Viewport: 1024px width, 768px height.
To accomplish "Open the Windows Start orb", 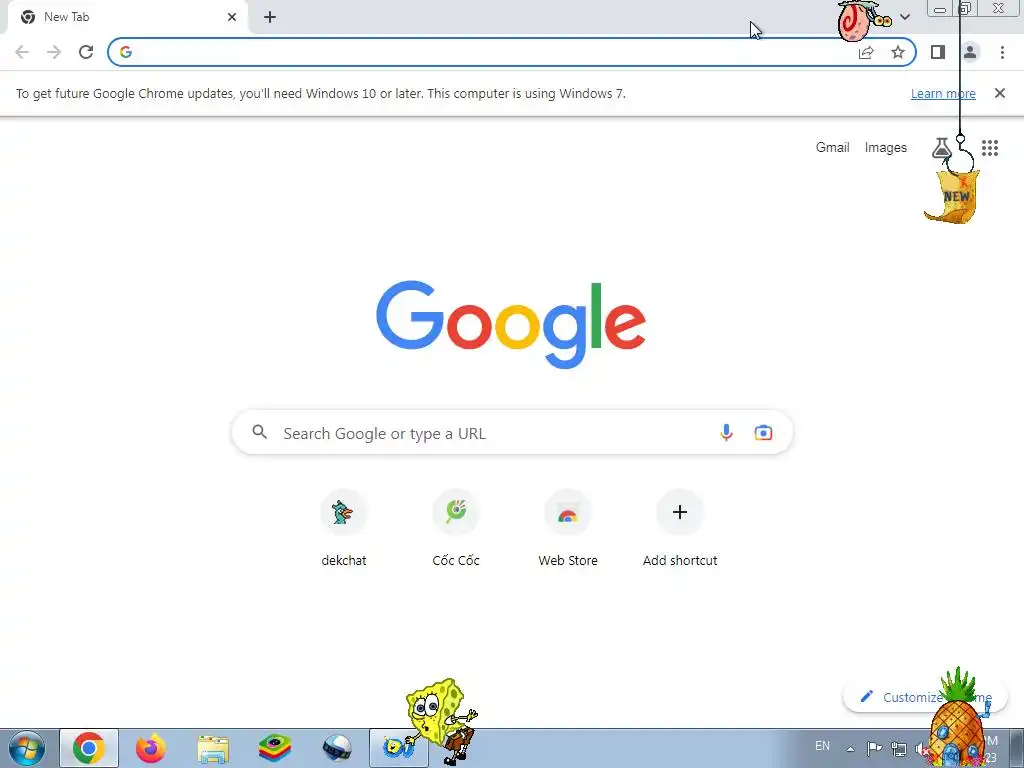I will 27,748.
